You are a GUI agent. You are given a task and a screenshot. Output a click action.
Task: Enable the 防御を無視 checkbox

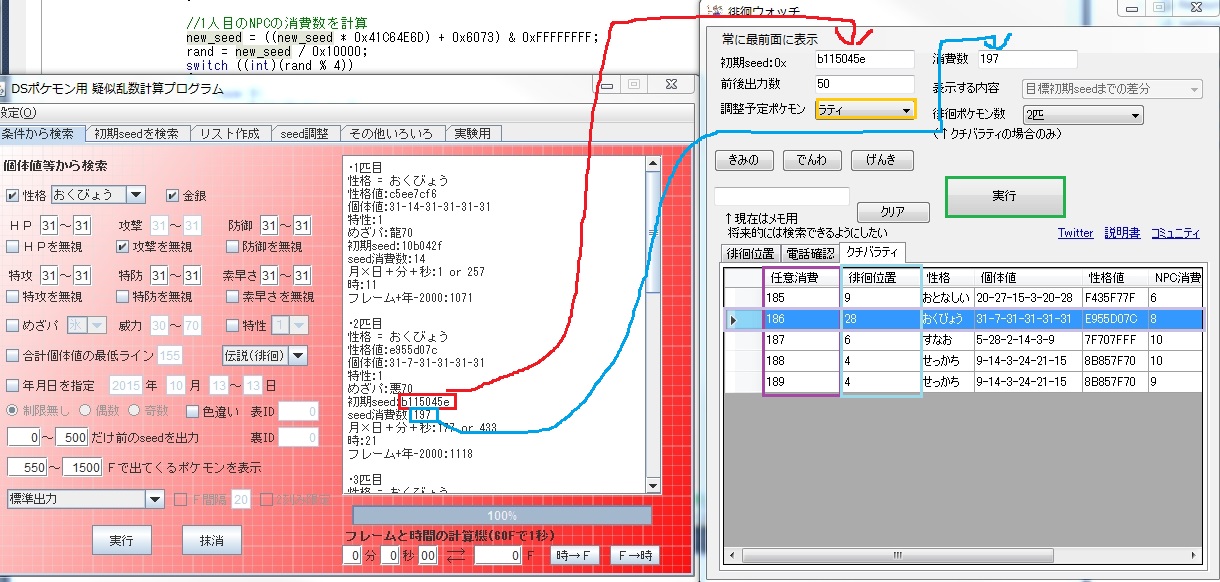(233, 246)
